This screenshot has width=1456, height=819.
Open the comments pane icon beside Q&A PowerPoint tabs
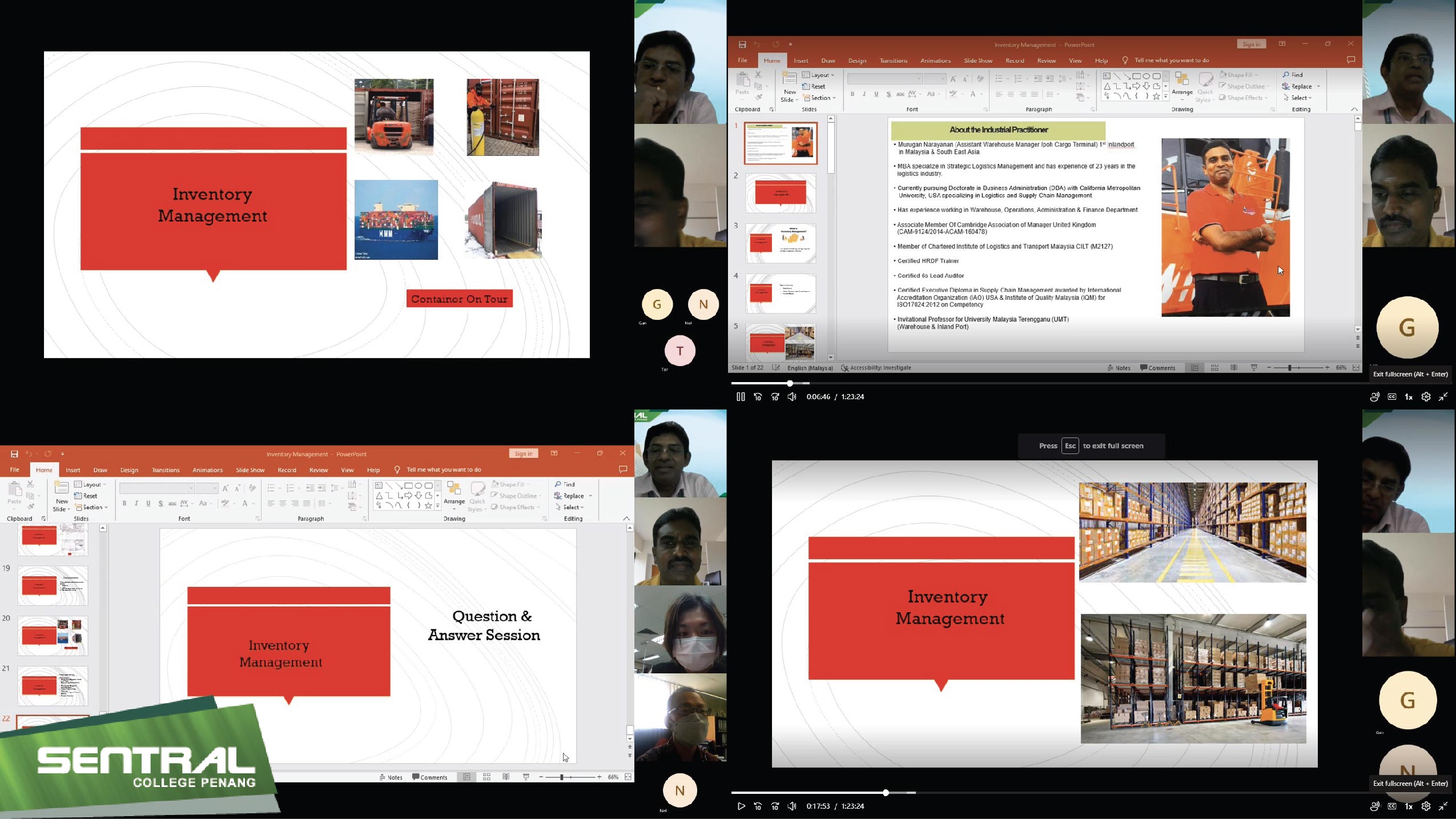coord(623,469)
